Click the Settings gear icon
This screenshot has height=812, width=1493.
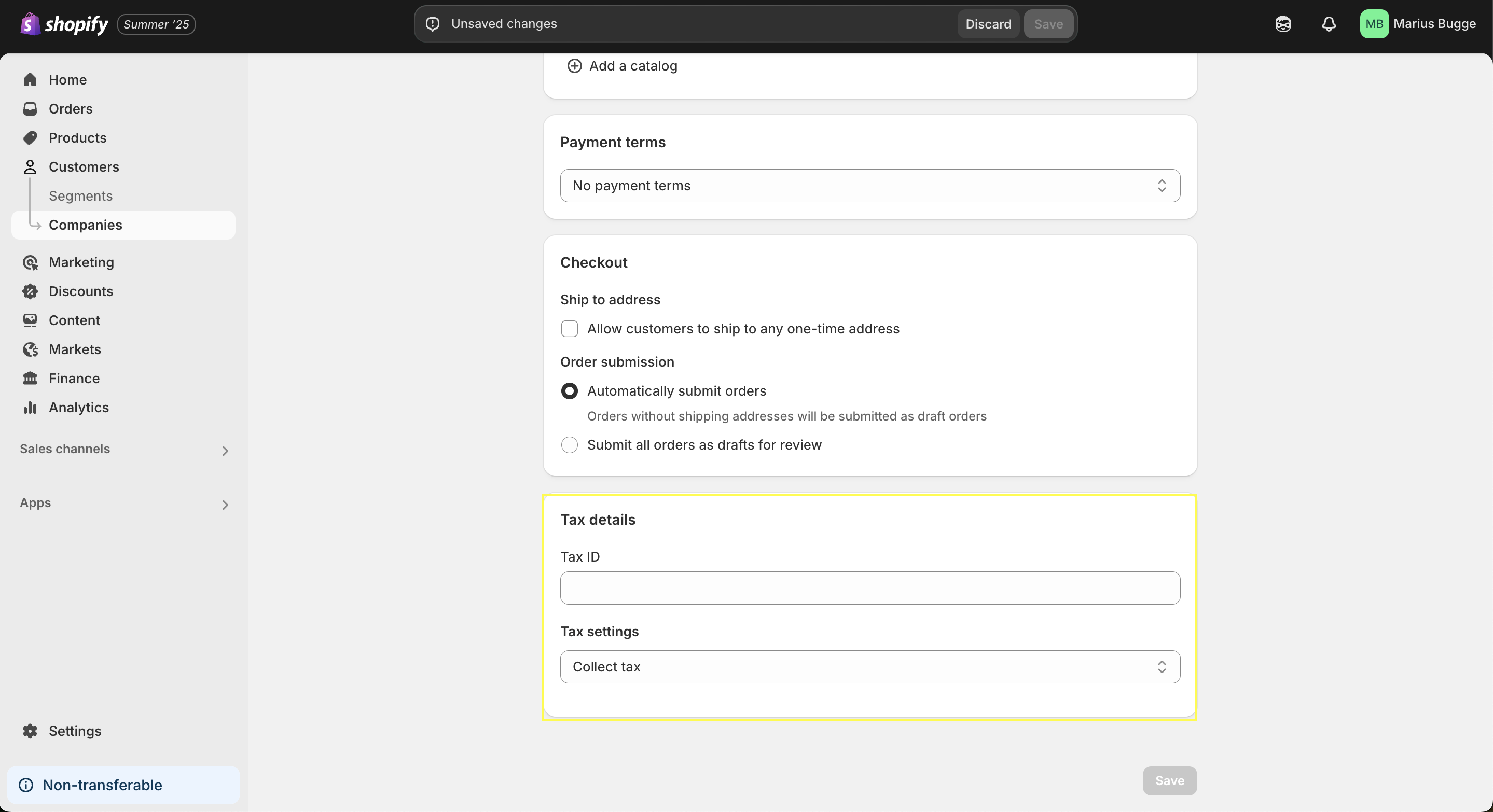(30, 731)
